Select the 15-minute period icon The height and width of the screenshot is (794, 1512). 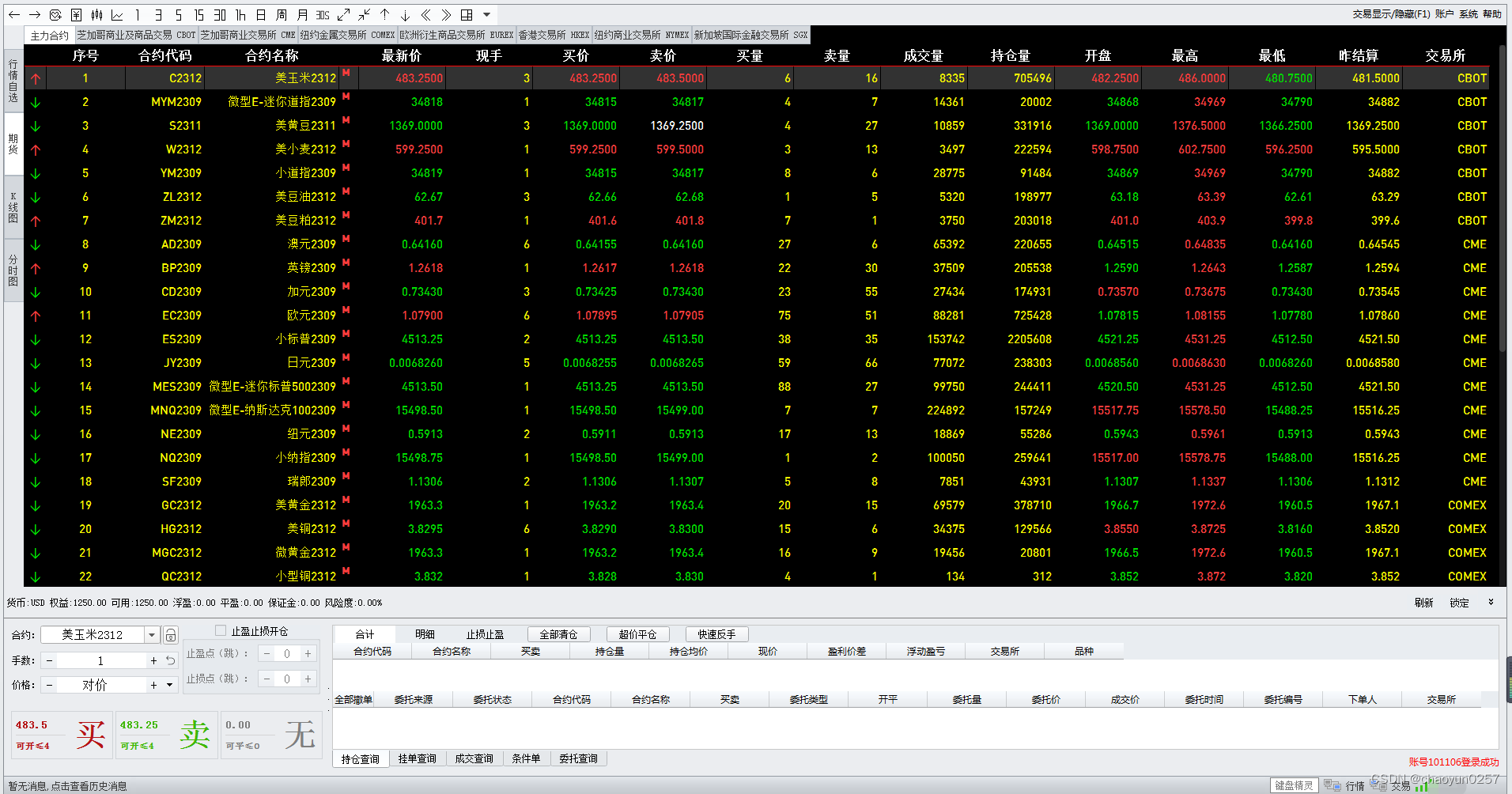(x=199, y=14)
